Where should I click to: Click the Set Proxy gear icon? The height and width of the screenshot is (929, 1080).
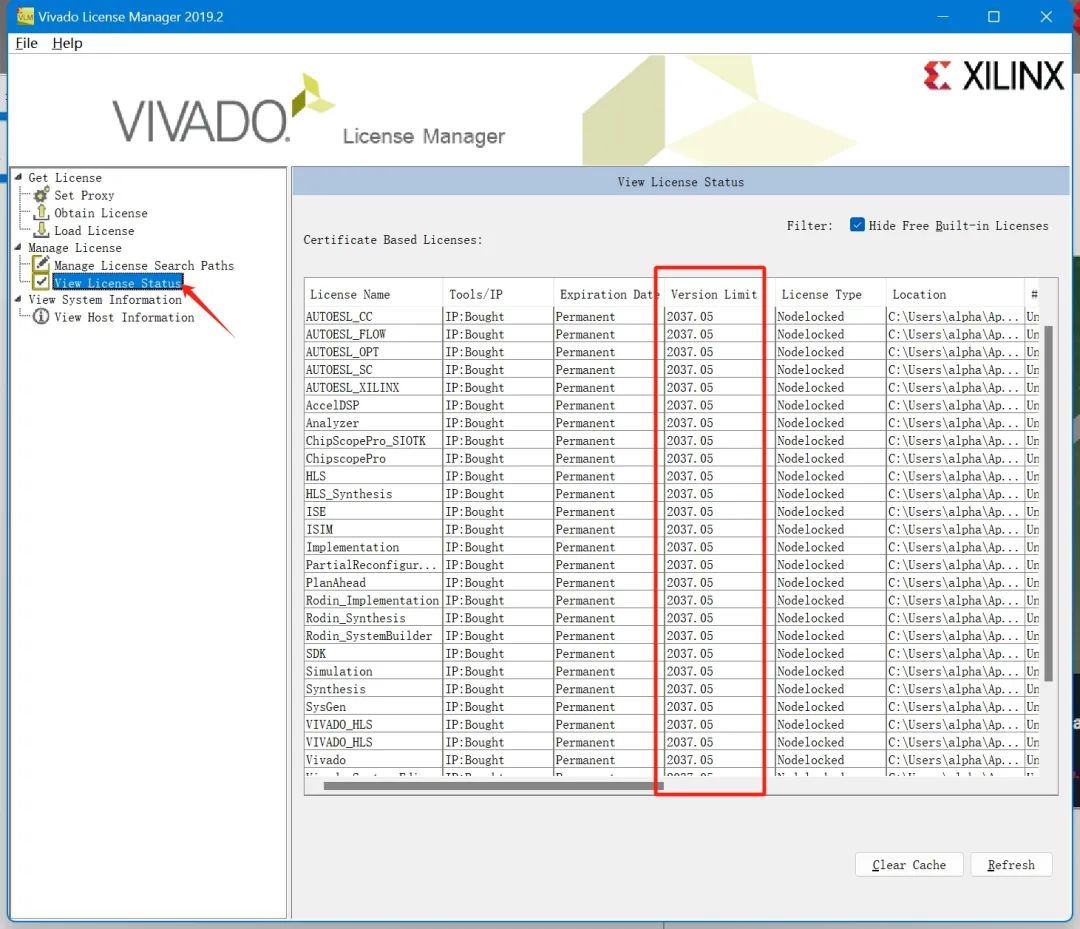click(x=41, y=195)
